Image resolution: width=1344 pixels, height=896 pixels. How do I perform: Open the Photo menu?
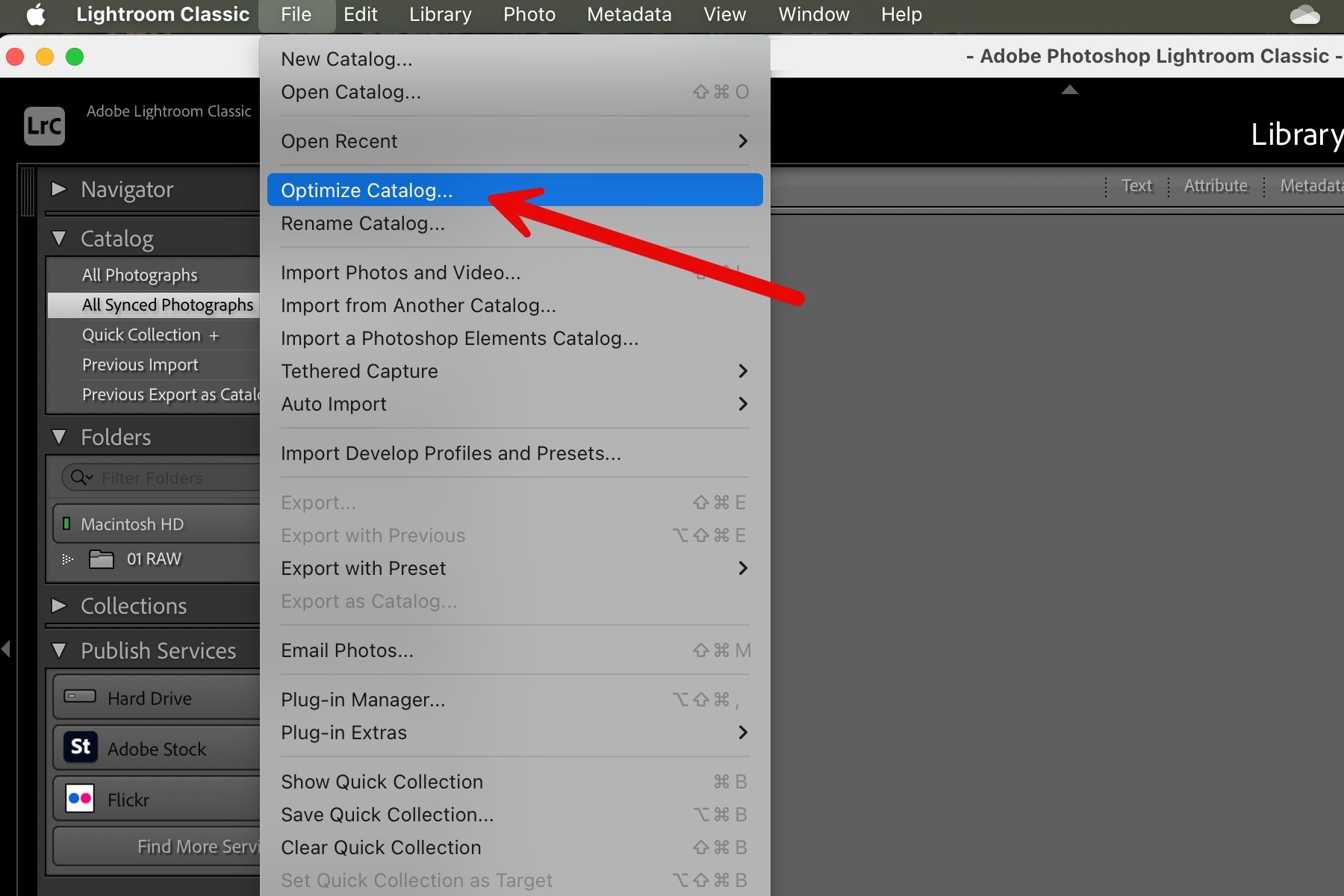point(529,14)
